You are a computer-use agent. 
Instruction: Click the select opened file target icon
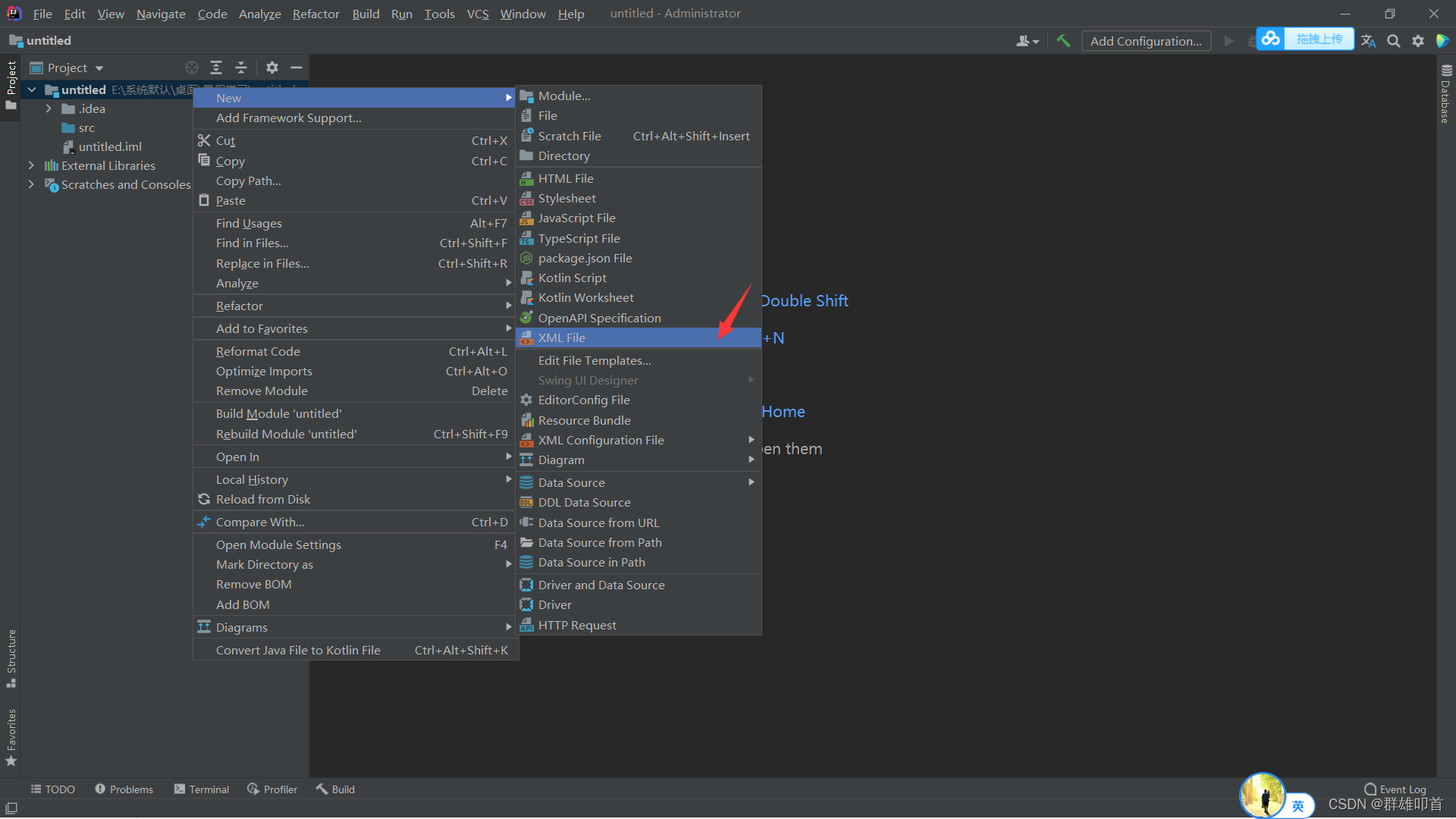[192, 67]
